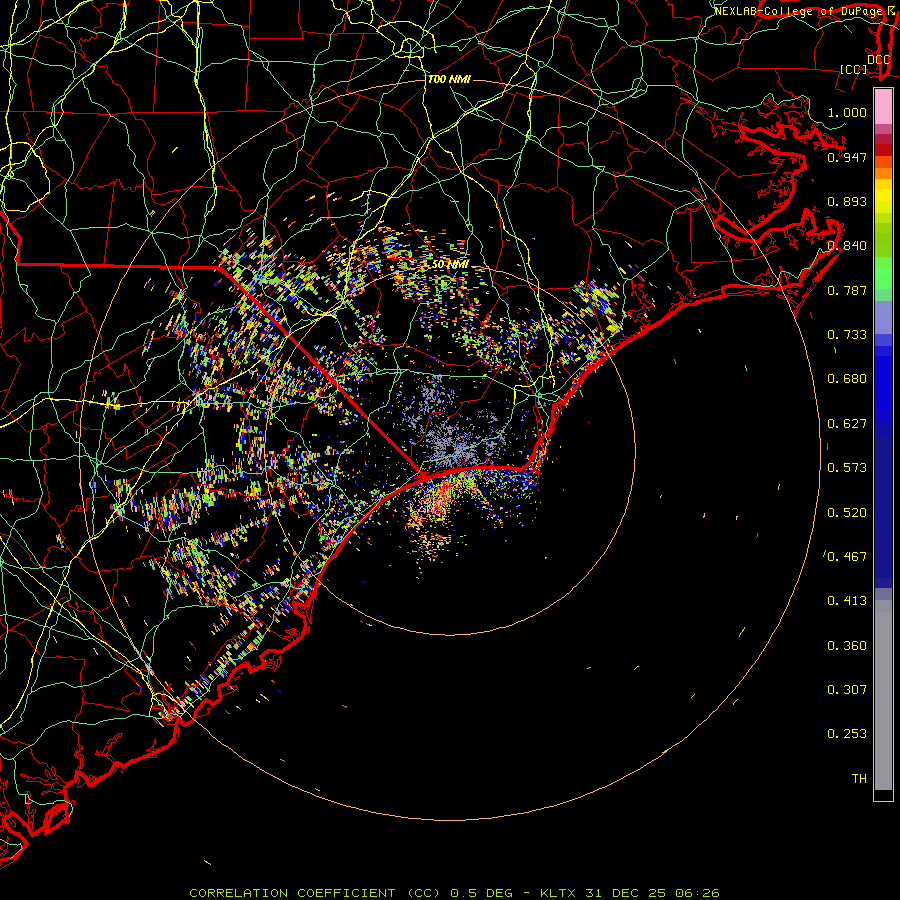Select the 0.627 scale value
This screenshot has height=900, width=900.
[847, 424]
